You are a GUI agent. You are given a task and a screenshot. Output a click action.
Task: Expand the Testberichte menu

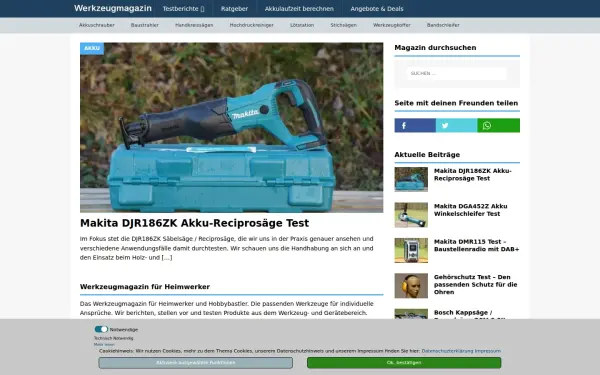(183, 8)
